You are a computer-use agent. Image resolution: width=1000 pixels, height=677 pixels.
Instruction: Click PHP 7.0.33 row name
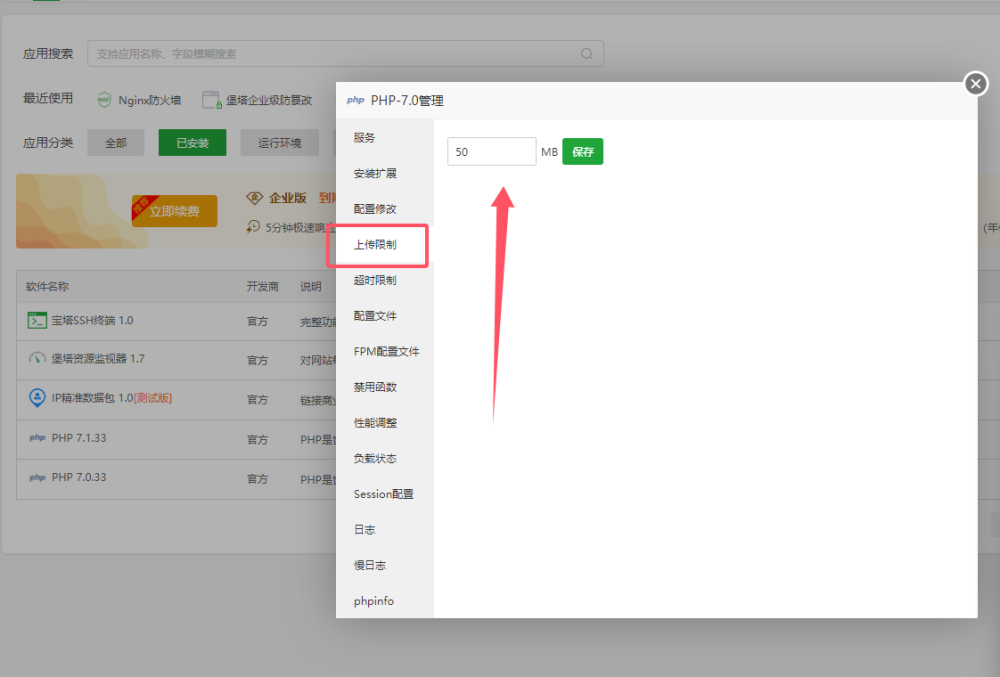(79, 477)
